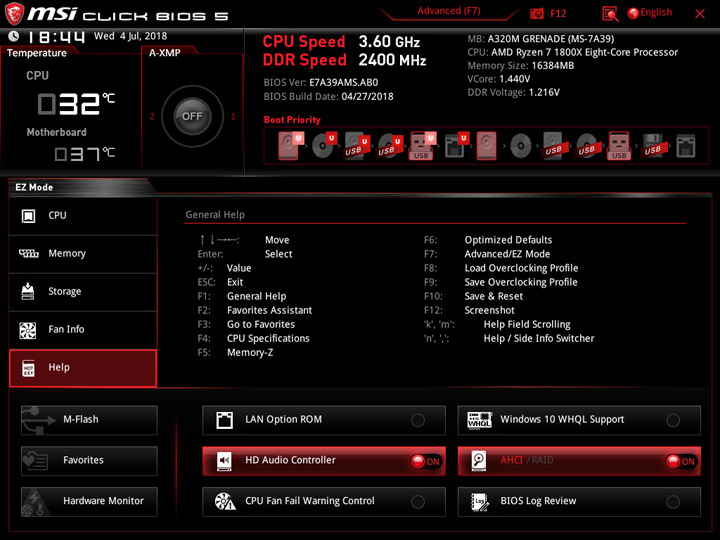720x540 pixels.
Task: Click the 18:44 system time display
Action: coord(56,37)
